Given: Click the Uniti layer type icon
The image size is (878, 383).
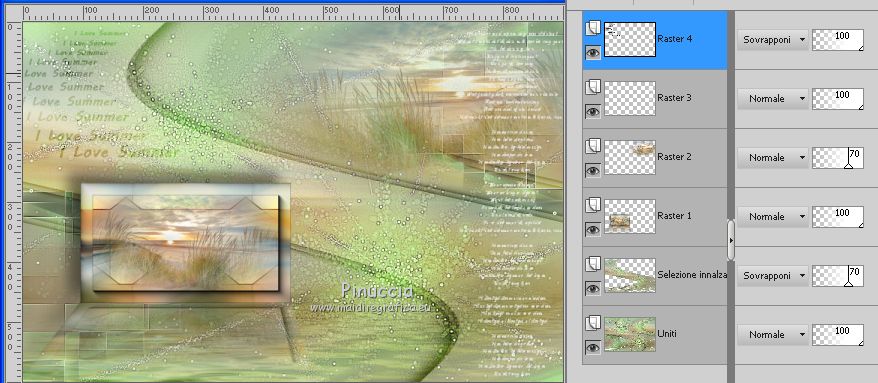Looking at the screenshot, I should click(x=593, y=323).
